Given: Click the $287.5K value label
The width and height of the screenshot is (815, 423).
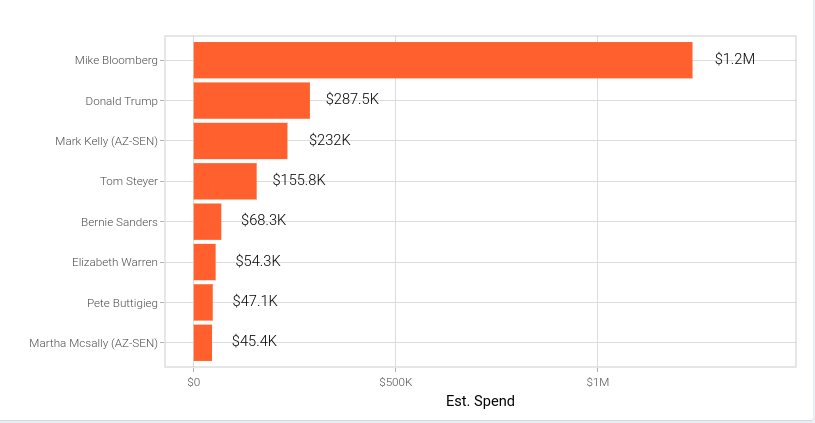Looking at the screenshot, I should [x=352, y=99].
